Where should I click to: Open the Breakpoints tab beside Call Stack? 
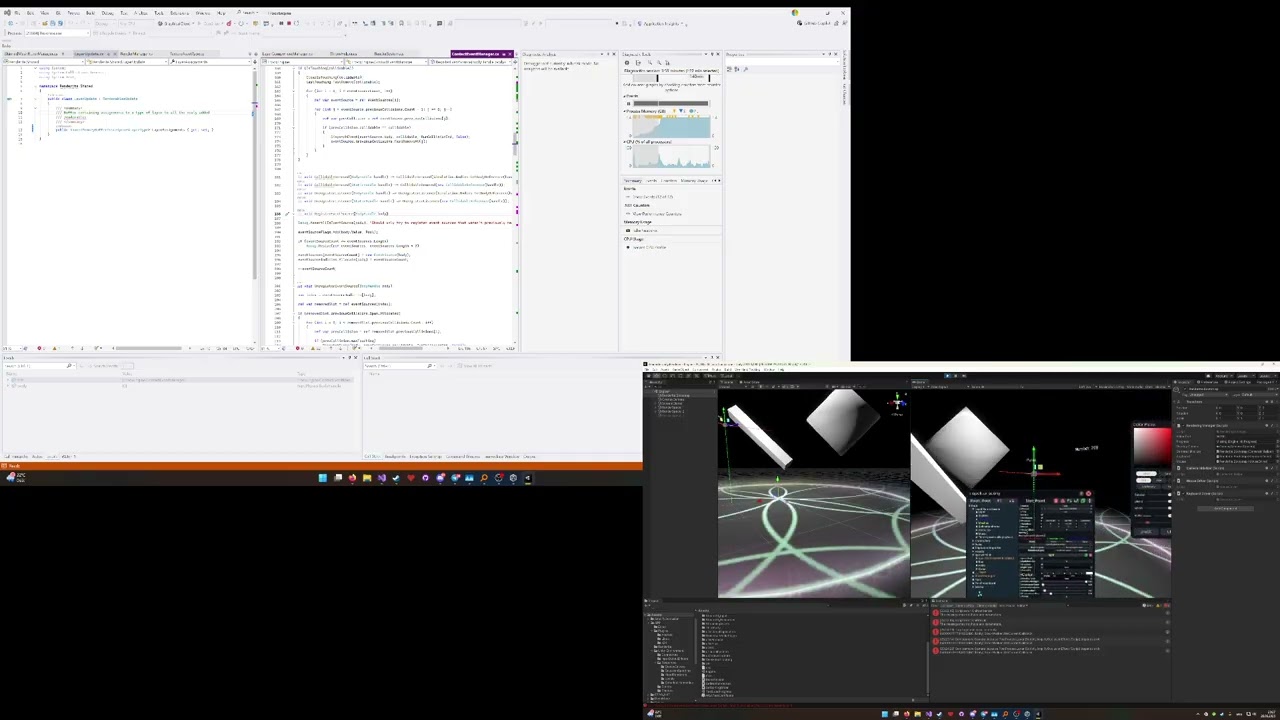pyautogui.click(x=396, y=457)
